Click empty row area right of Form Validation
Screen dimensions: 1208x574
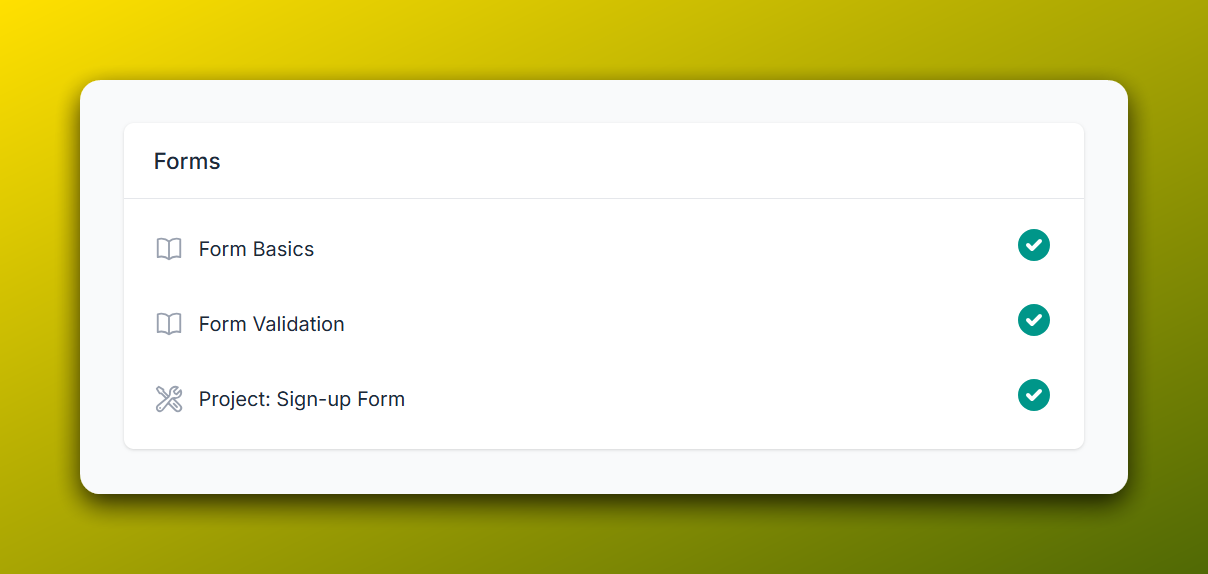[x=680, y=324]
